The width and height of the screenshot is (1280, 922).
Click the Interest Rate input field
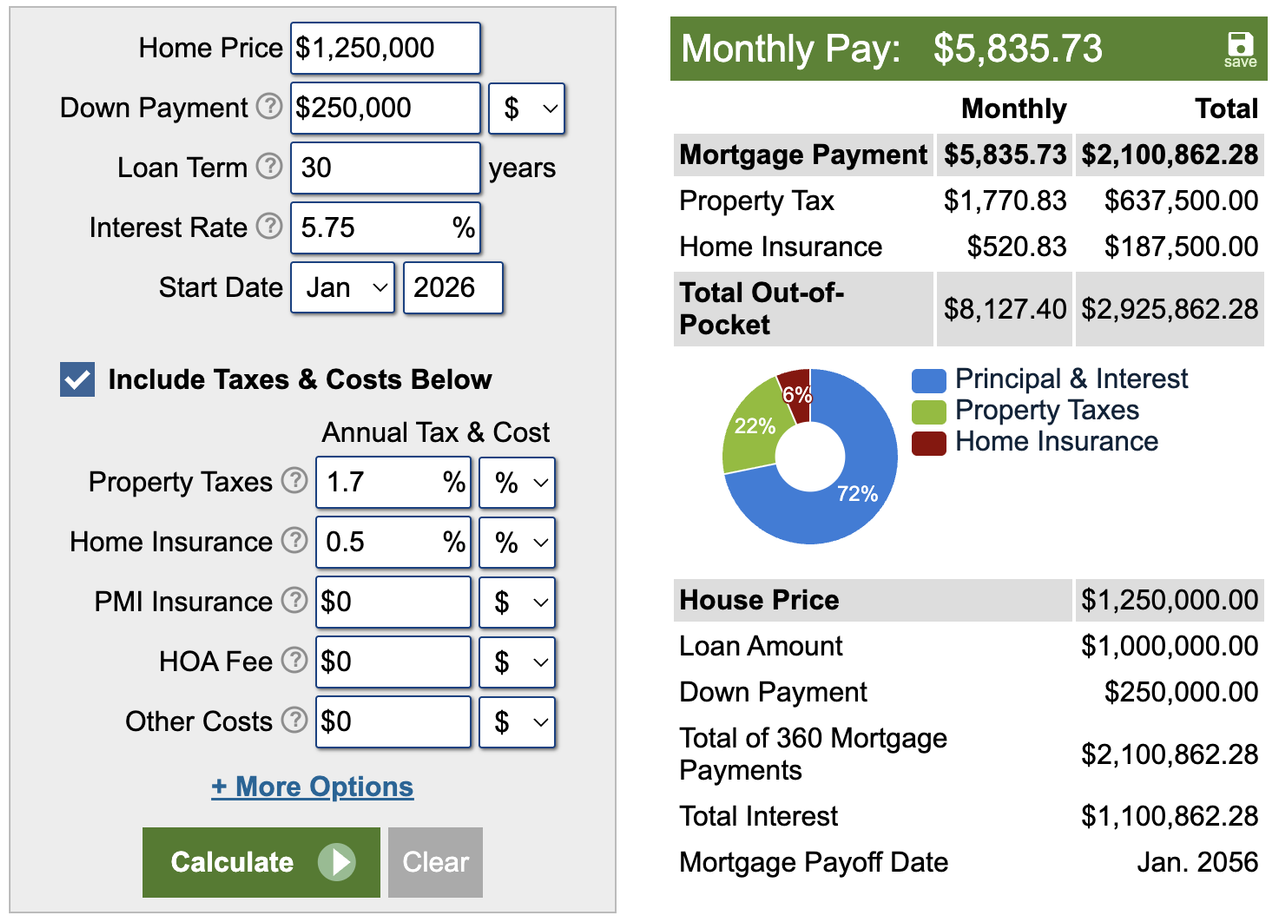click(385, 228)
